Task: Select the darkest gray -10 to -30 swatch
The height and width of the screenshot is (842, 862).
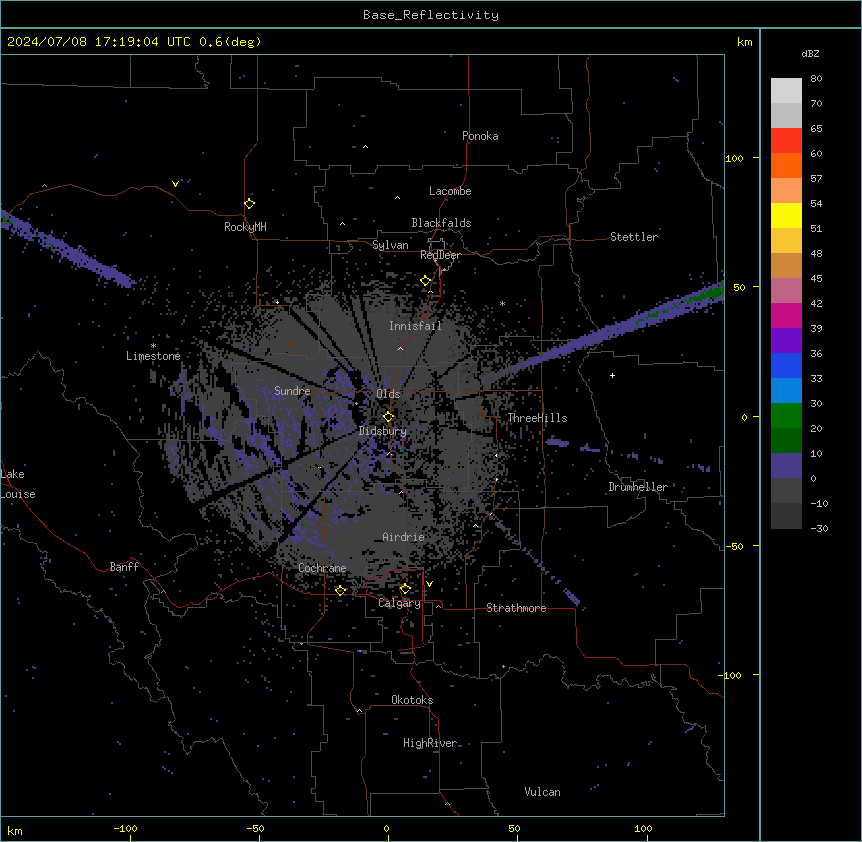Action: [x=786, y=516]
